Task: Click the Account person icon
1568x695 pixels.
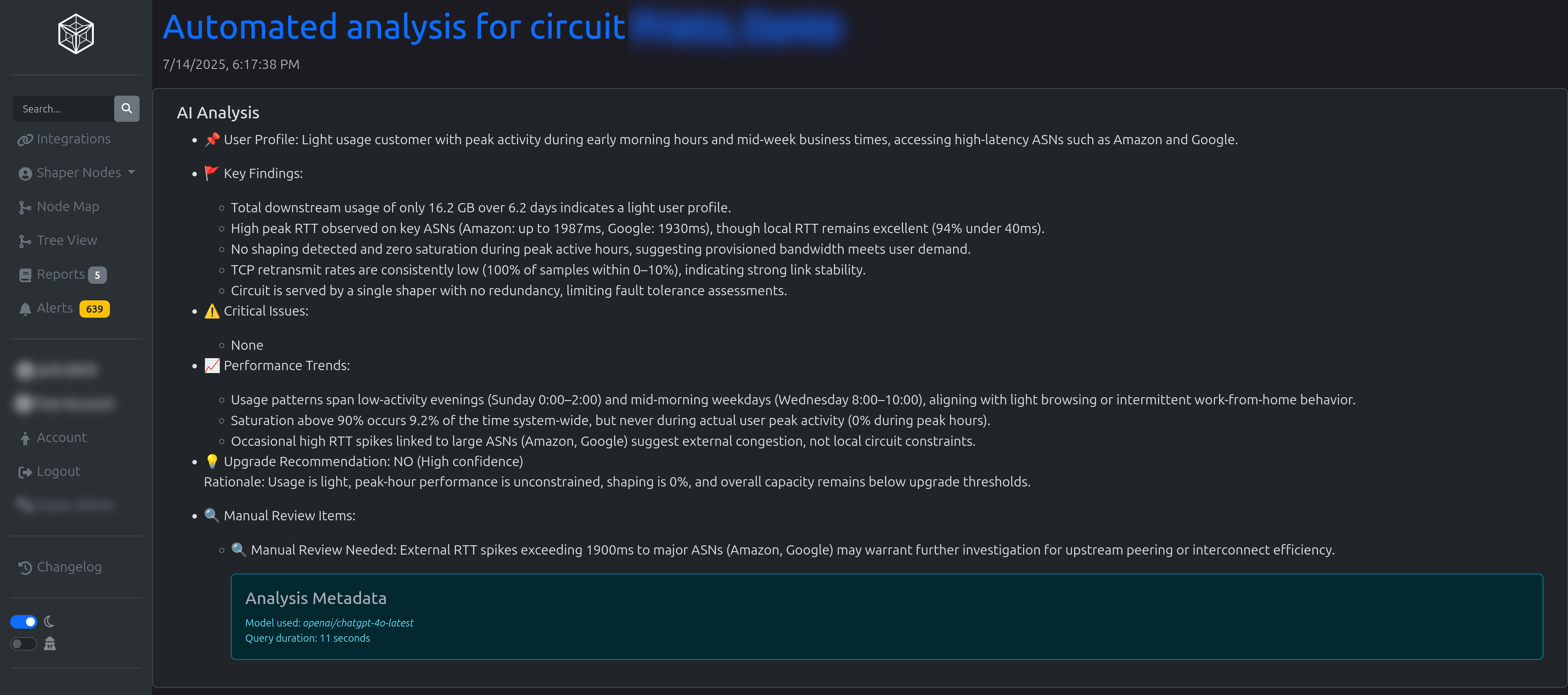Action: (25, 439)
